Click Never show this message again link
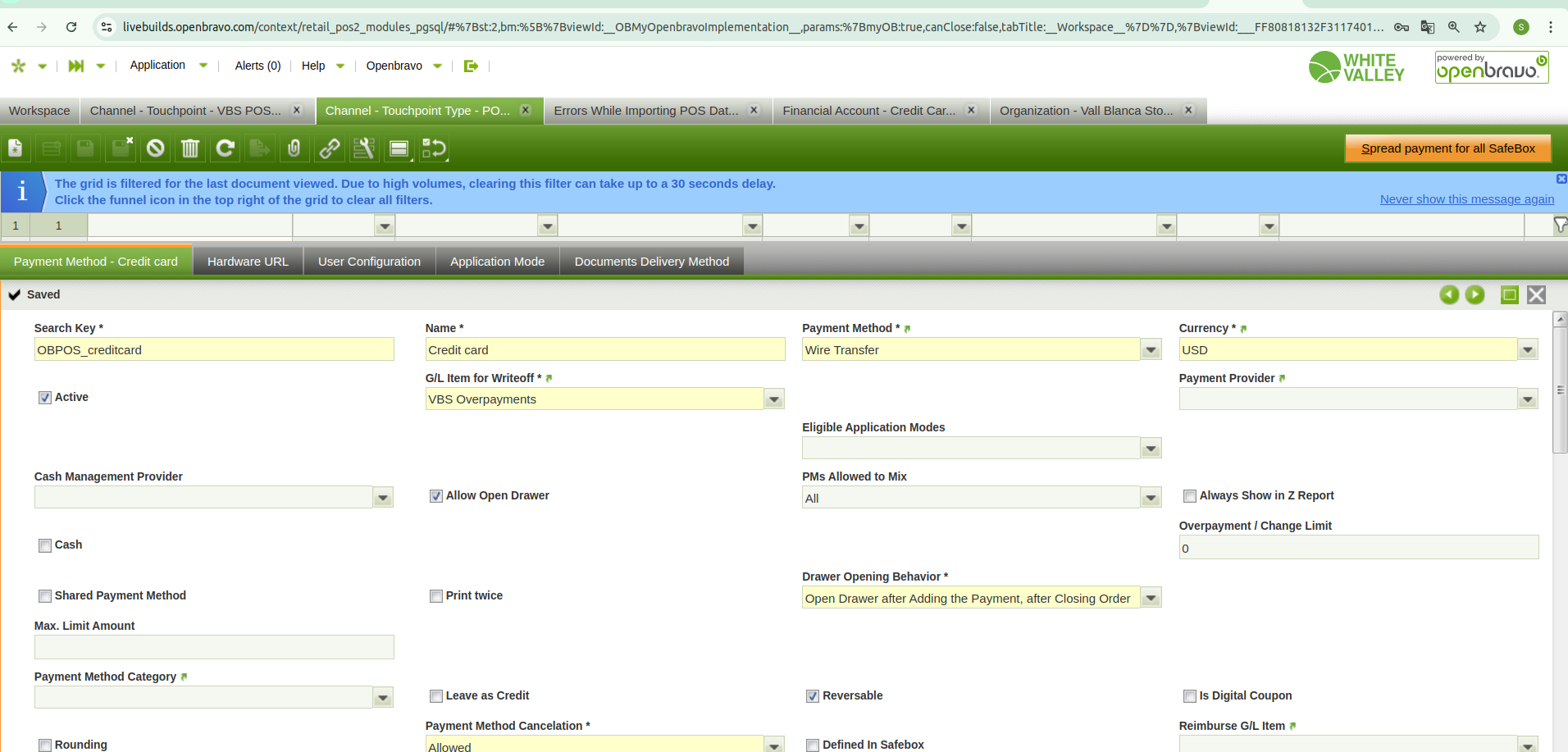Image resolution: width=1568 pixels, height=752 pixels. (1466, 199)
